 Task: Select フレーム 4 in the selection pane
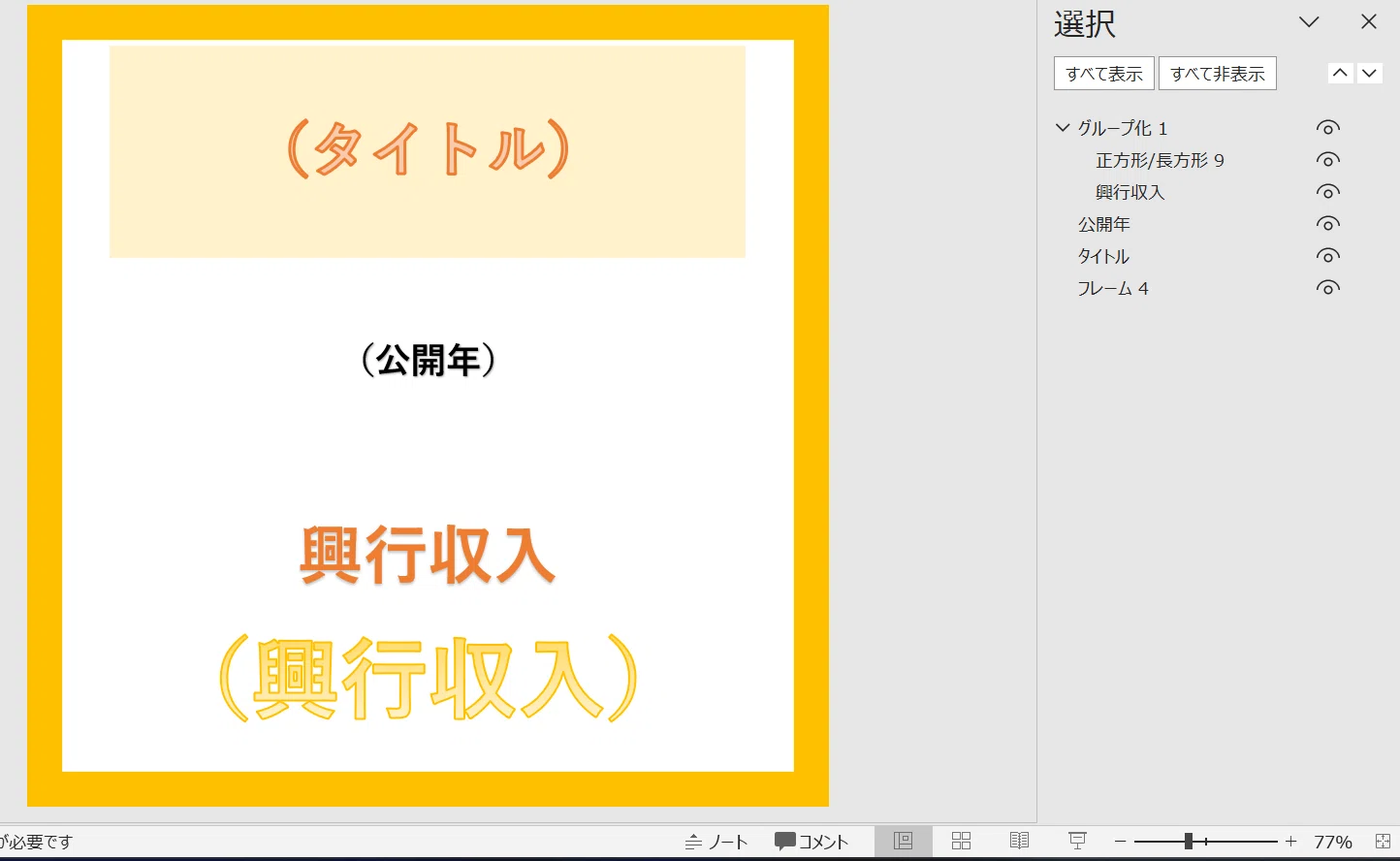pyautogui.click(x=1113, y=288)
